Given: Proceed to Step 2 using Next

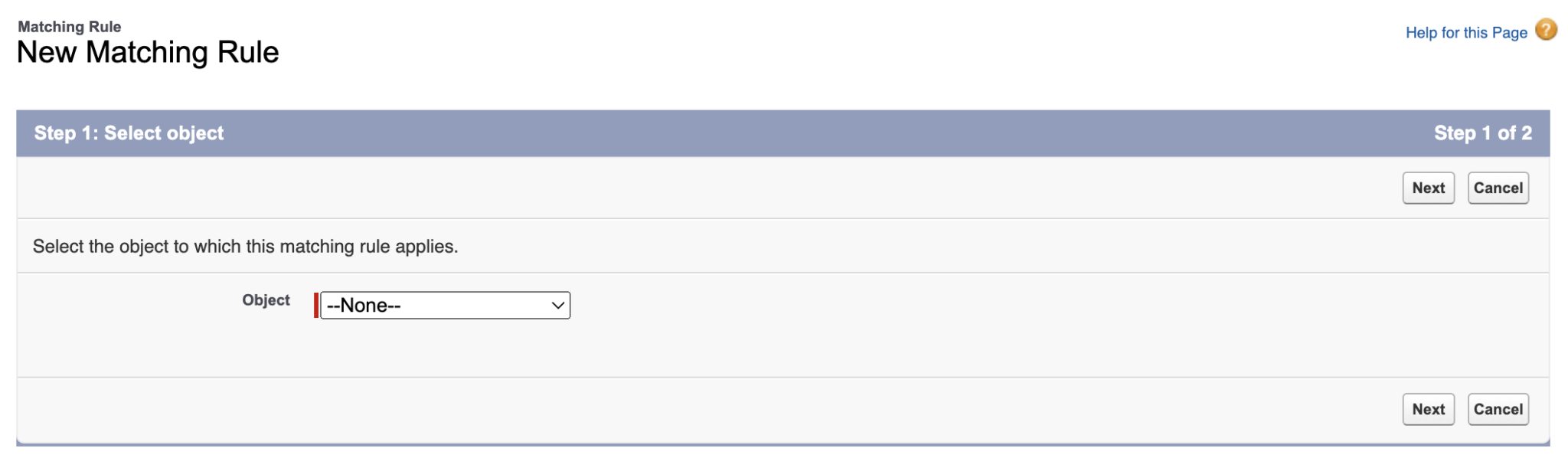Looking at the screenshot, I should (1428, 187).
